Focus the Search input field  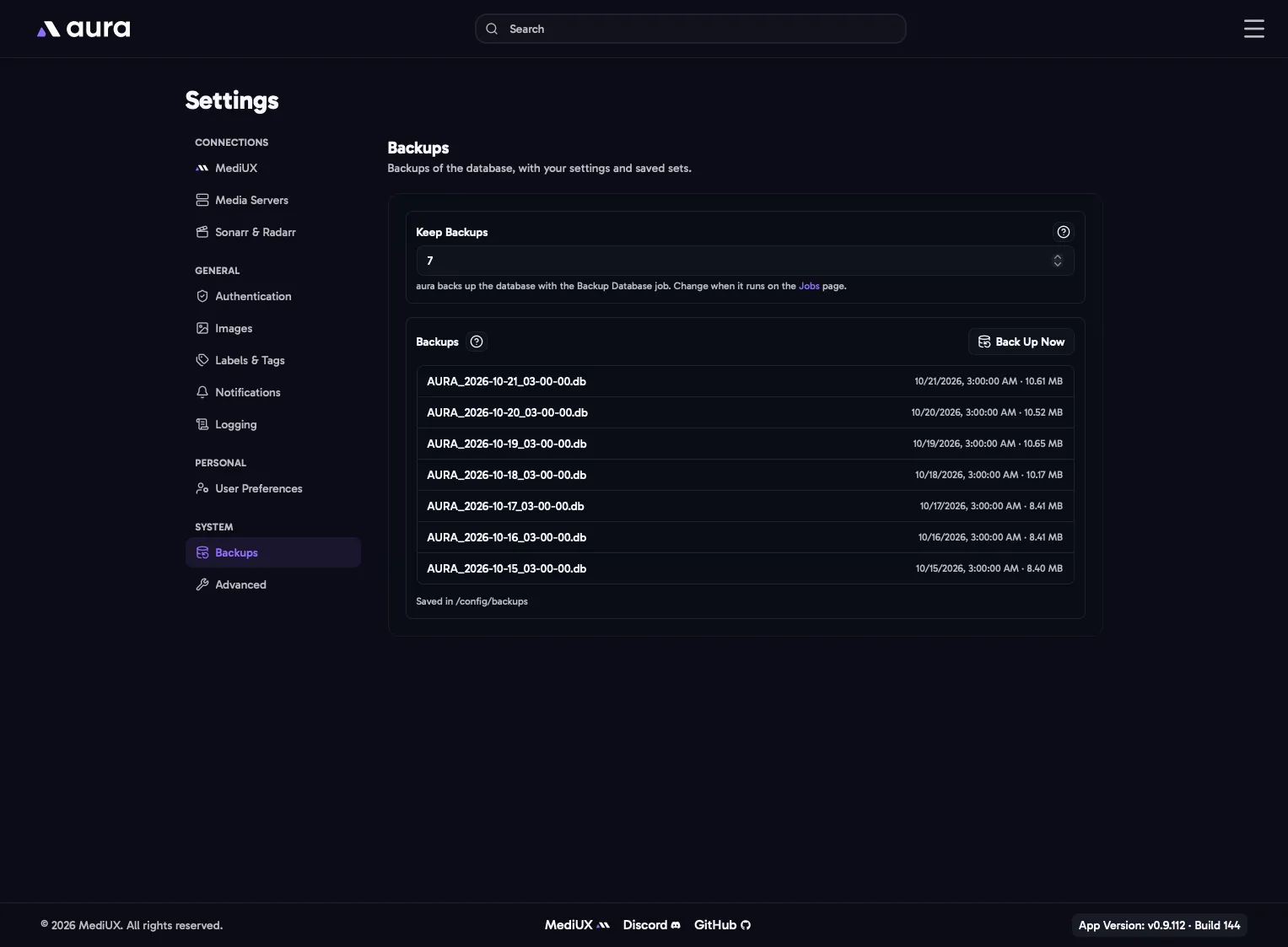691,29
